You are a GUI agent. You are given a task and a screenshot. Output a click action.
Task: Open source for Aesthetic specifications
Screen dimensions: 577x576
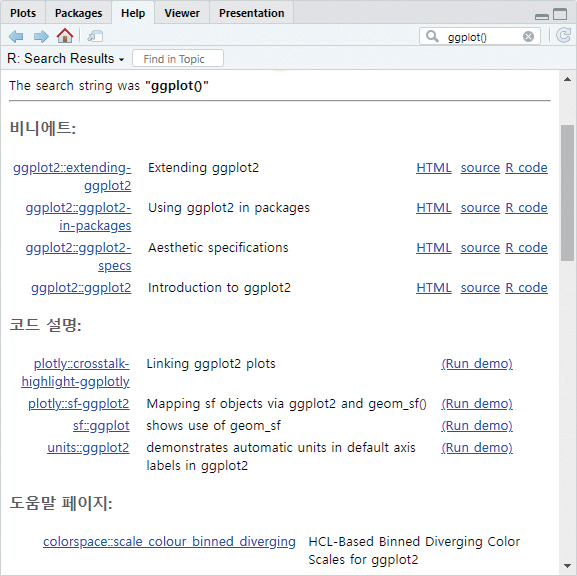pos(480,248)
